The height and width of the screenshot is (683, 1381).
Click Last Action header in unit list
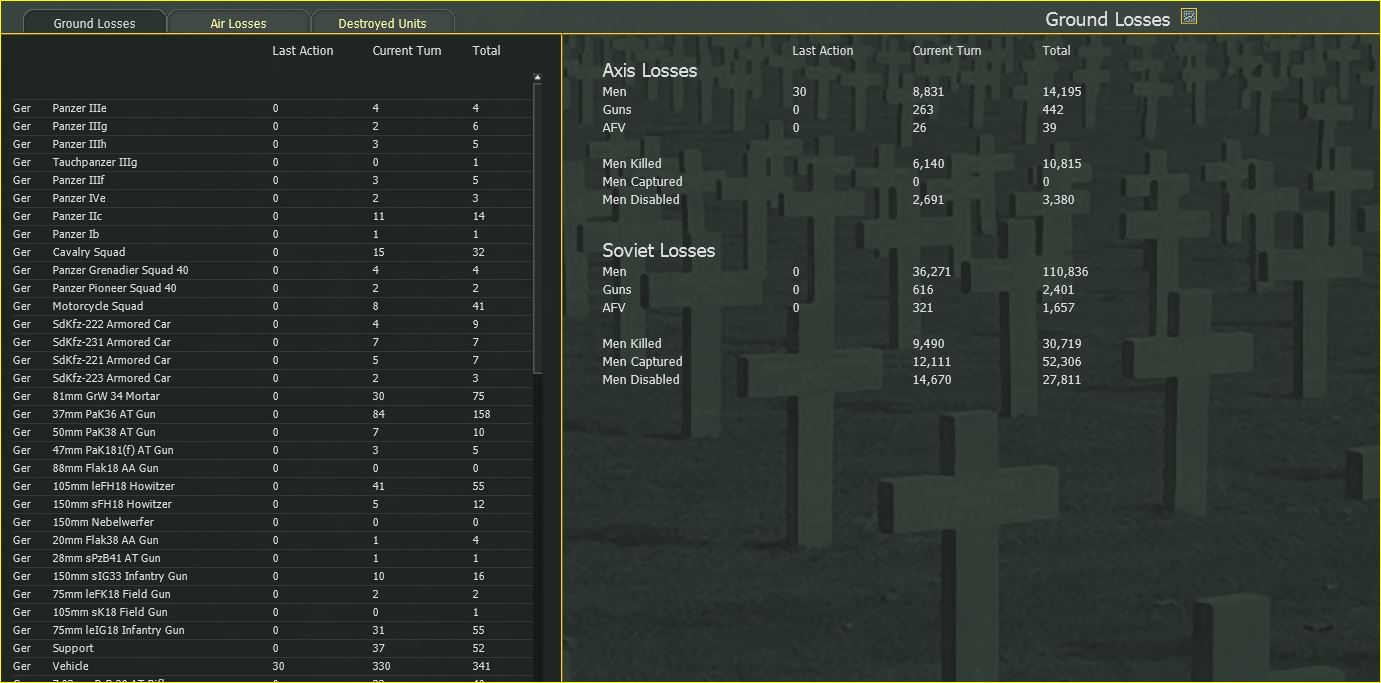click(303, 50)
